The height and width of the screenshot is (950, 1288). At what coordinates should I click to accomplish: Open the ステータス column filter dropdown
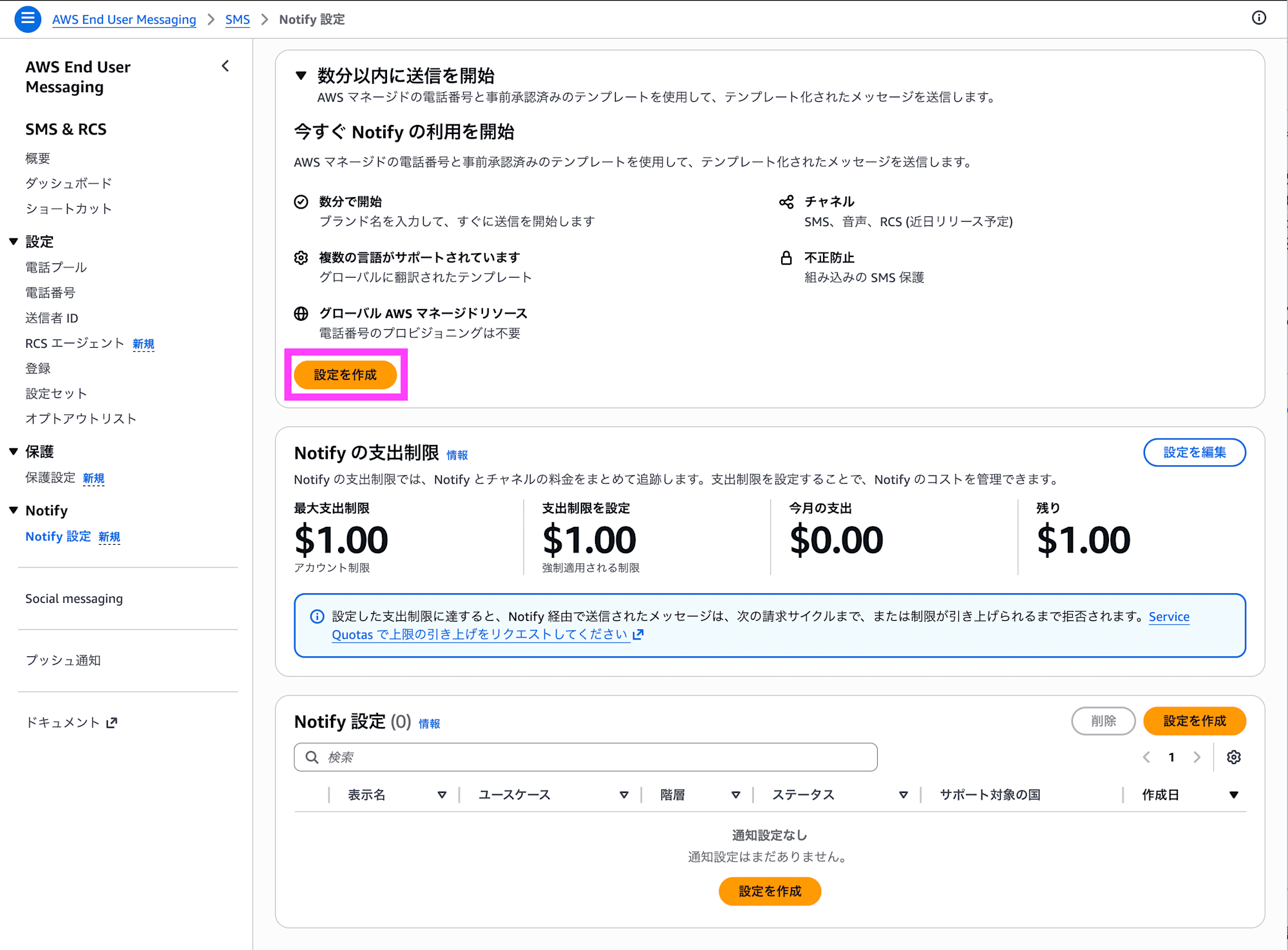[x=903, y=794]
